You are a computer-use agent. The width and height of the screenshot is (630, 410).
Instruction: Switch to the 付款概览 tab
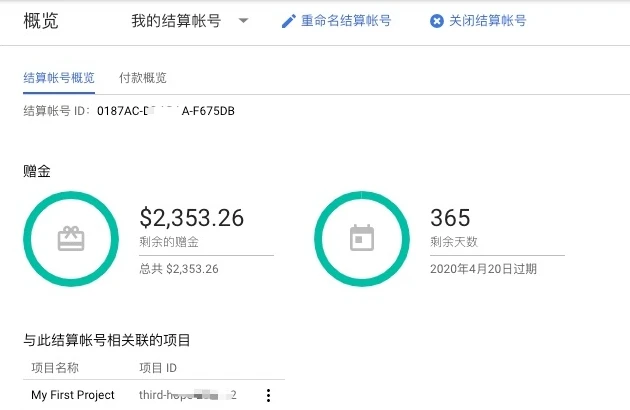pos(143,78)
